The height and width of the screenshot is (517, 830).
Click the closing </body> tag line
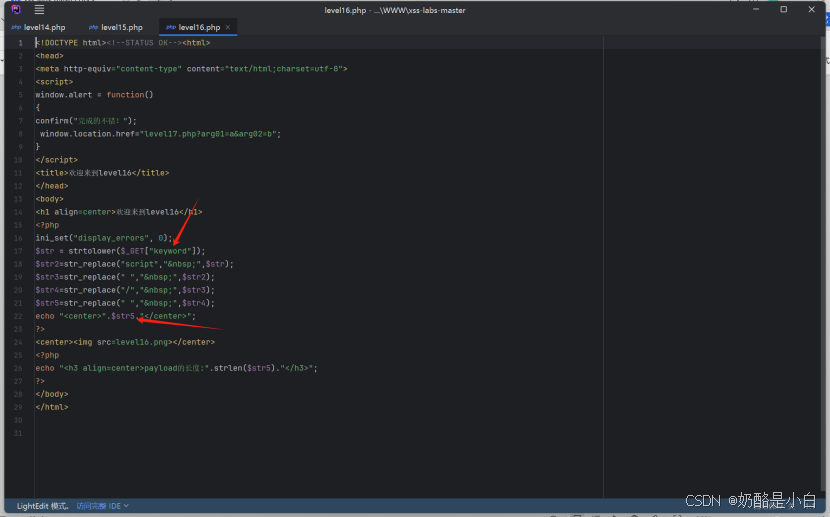pyautogui.click(x=52, y=394)
